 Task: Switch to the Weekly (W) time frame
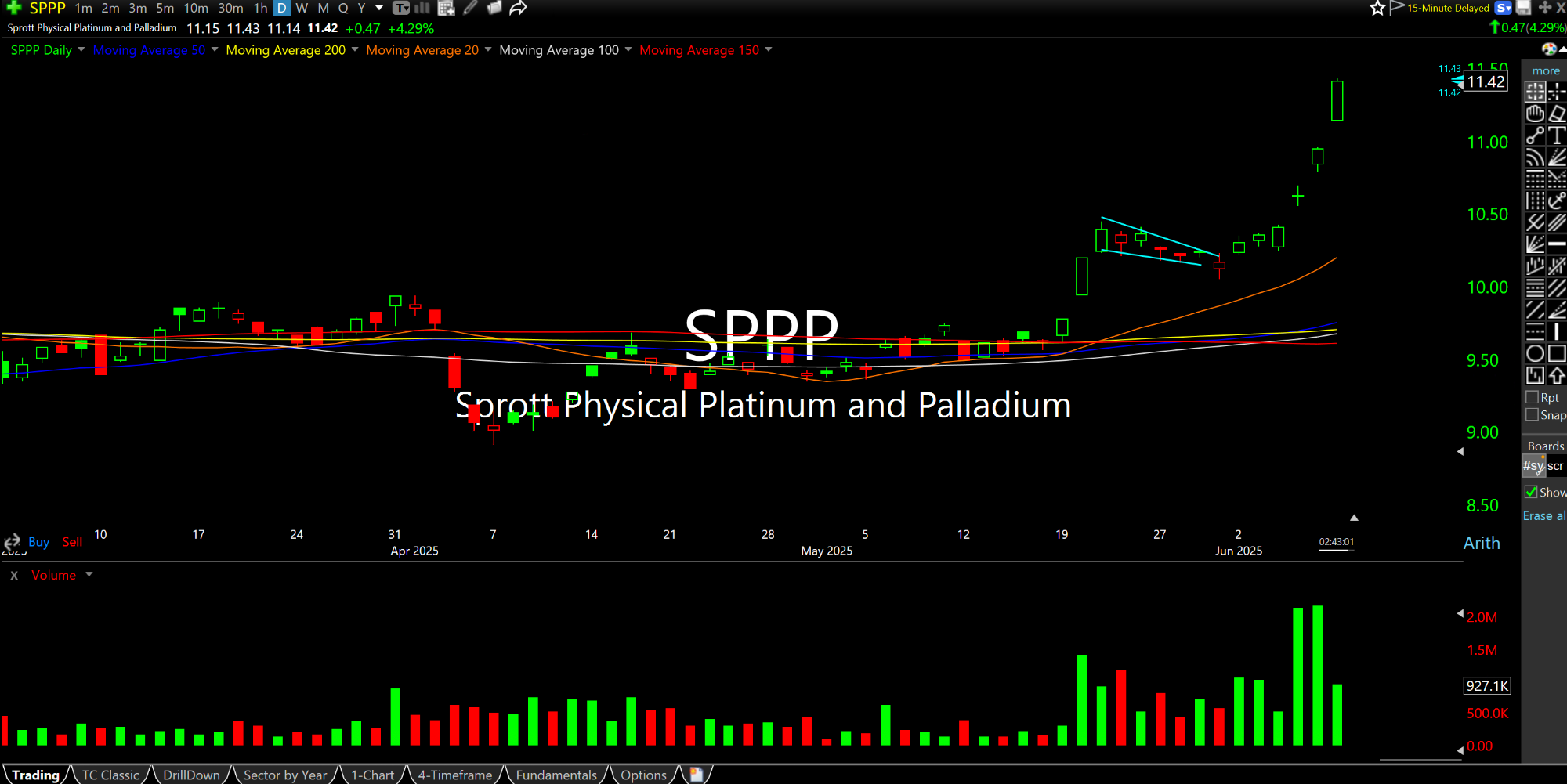(x=302, y=8)
